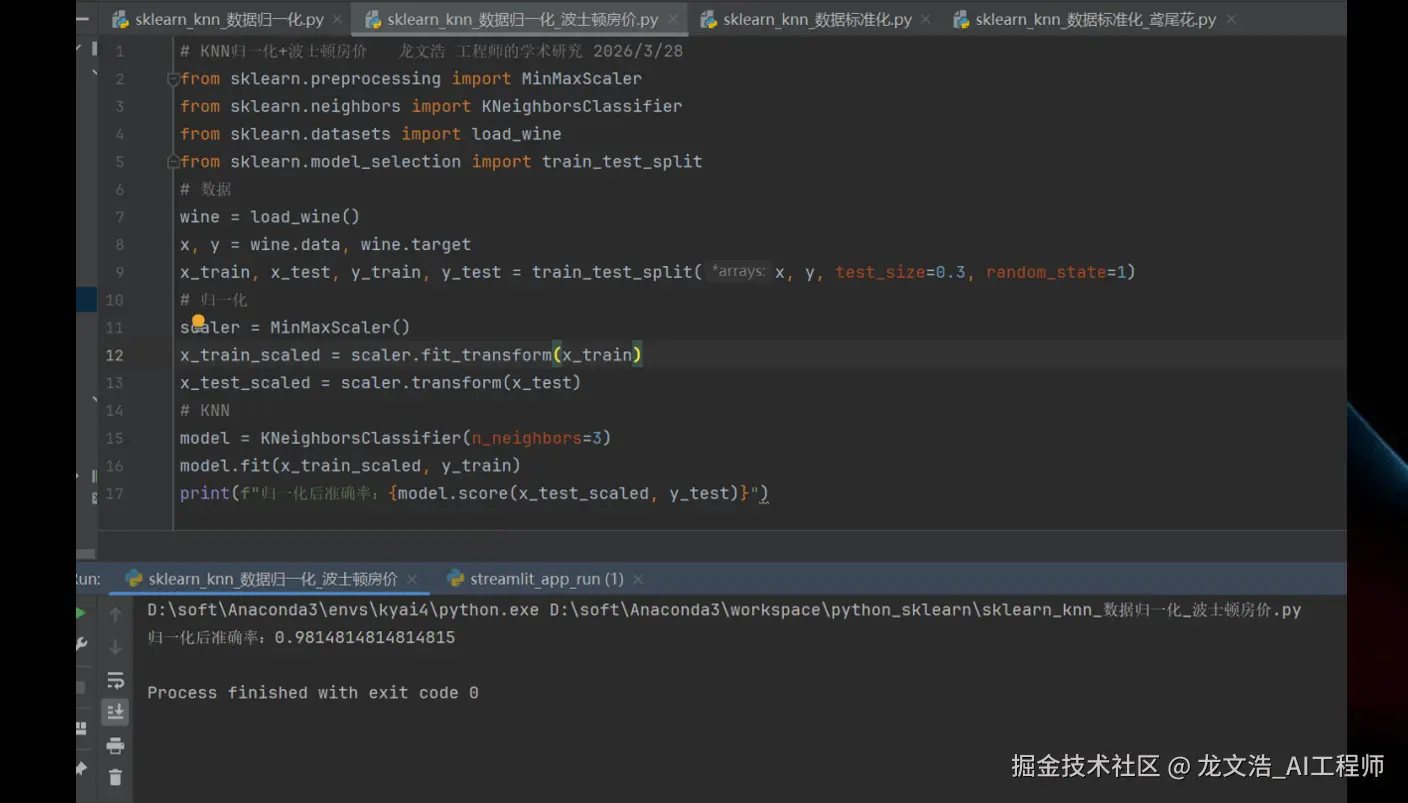
Task: Close the sklearn_knn_数据标准化_鸢尾花.py editor tab
Action: 1231,19
